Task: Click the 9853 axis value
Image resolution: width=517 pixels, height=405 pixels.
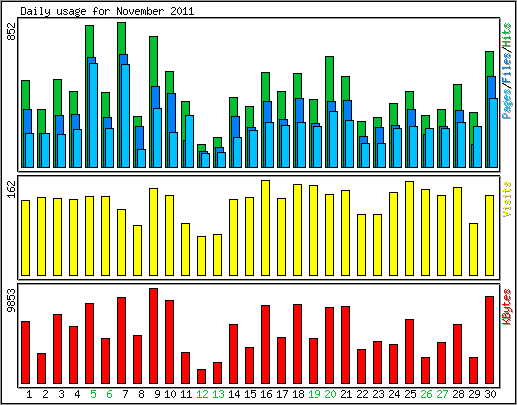Action: (x=12, y=300)
